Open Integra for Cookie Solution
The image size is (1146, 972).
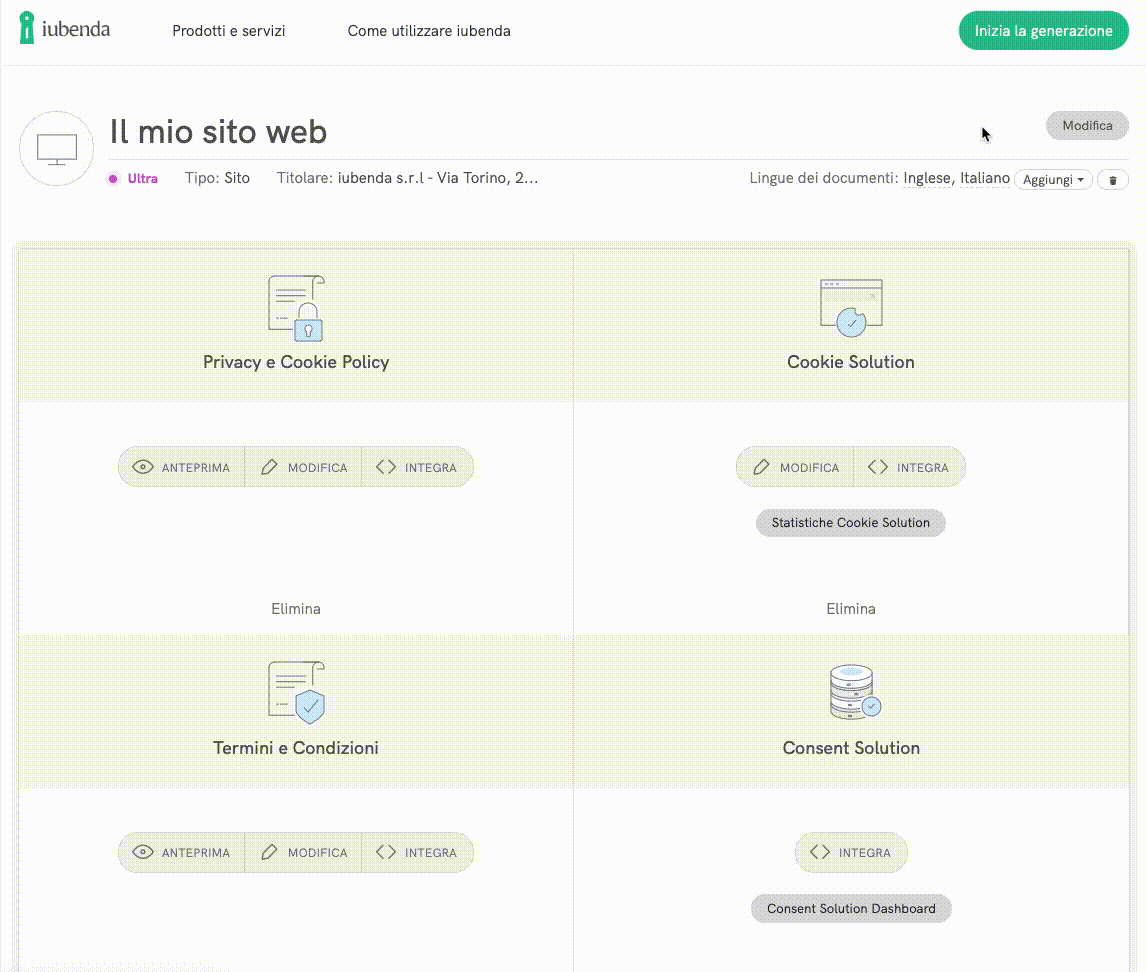coord(908,467)
